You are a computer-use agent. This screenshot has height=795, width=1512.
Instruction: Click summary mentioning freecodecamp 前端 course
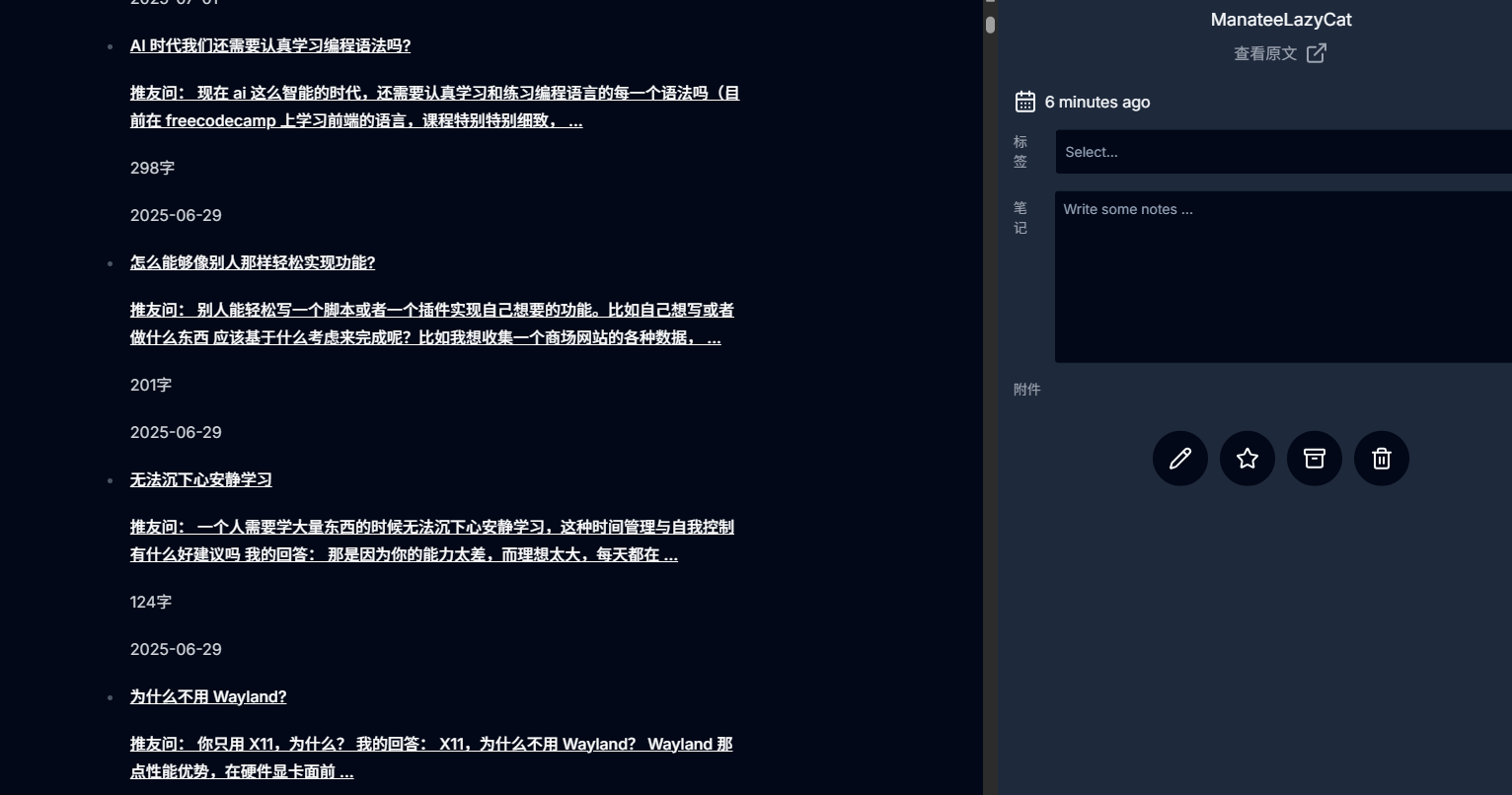[x=435, y=107]
